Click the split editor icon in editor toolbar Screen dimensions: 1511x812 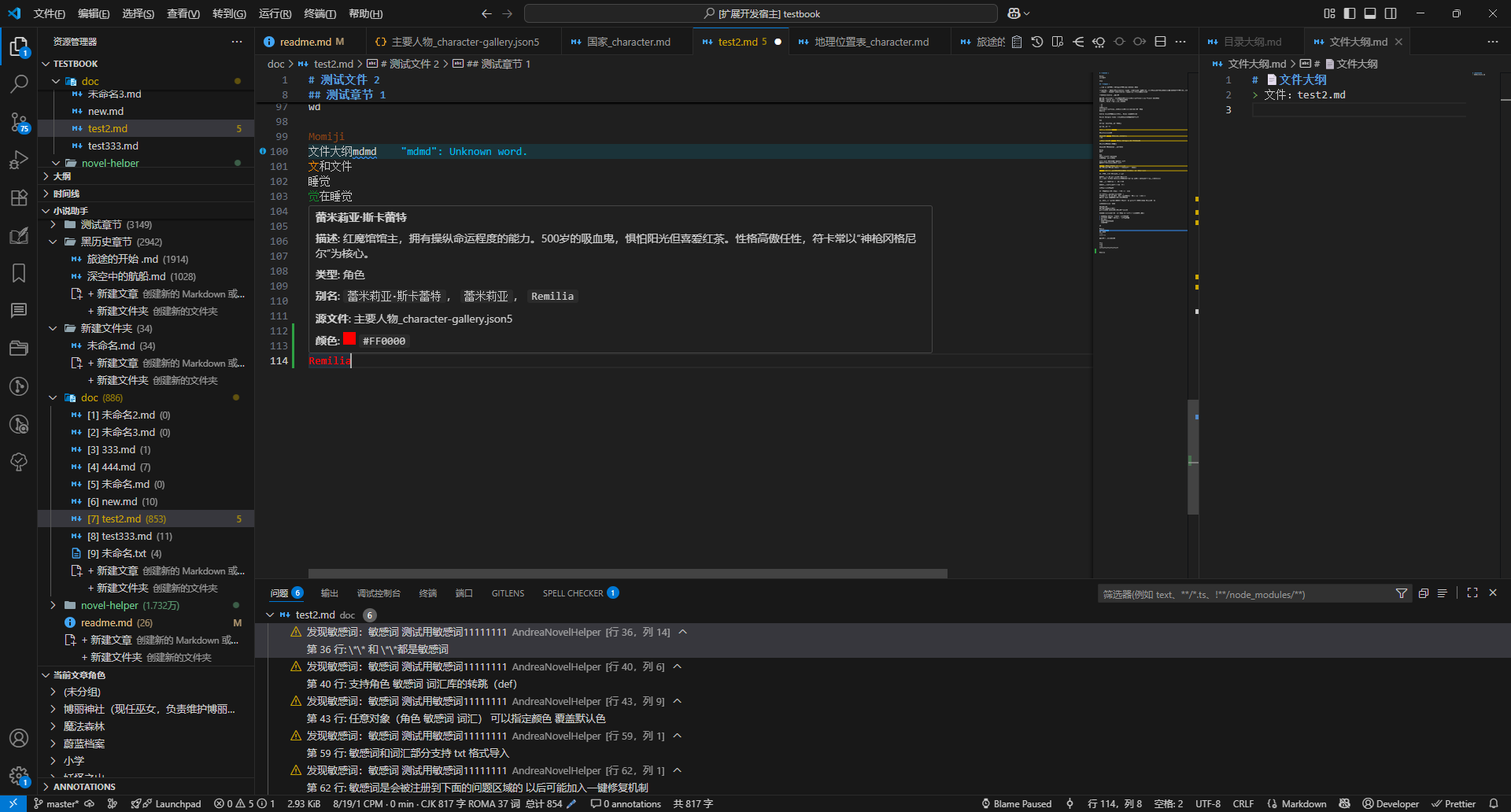1160,42
